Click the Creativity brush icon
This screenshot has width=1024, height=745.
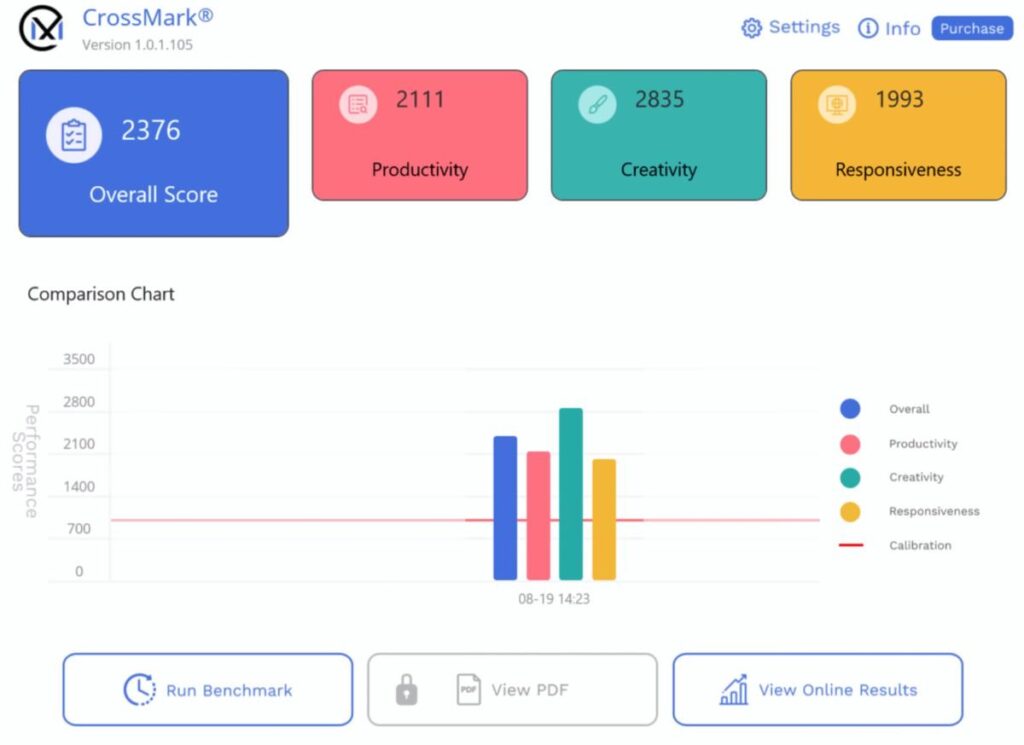click(597, 104)
